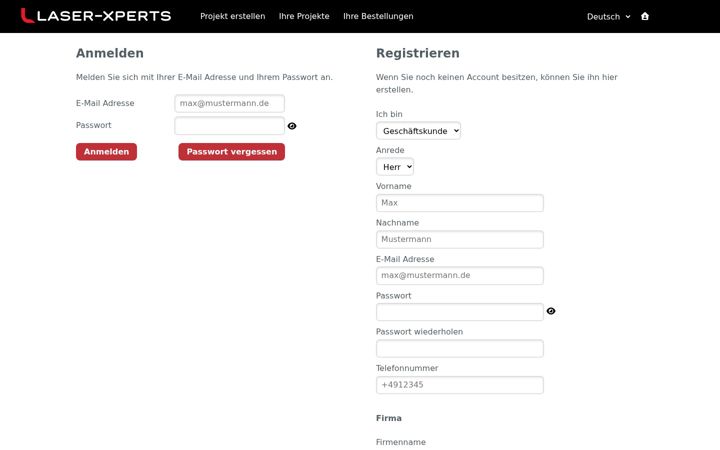This screenshot has height=450, width=720.
Task: Click the Anmelden button
Action: pos(107,152)
